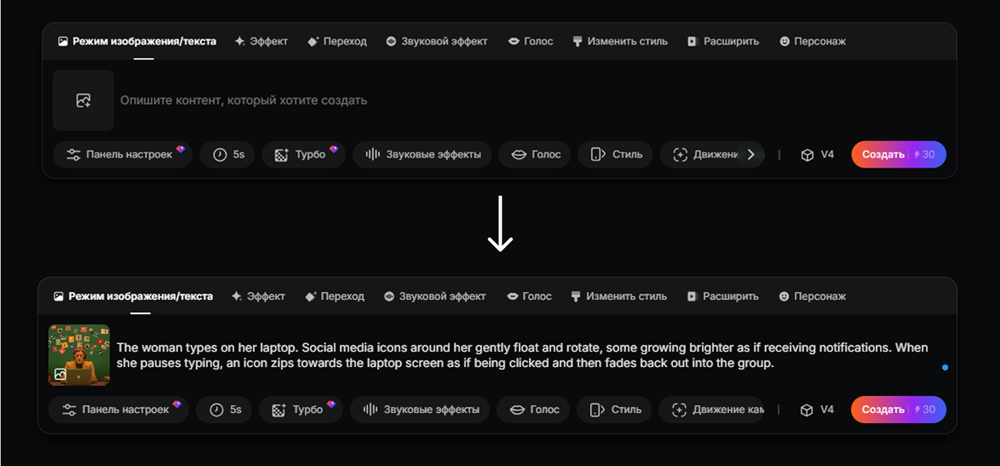Click the prompt text in bottom panel

coord(522,356)
